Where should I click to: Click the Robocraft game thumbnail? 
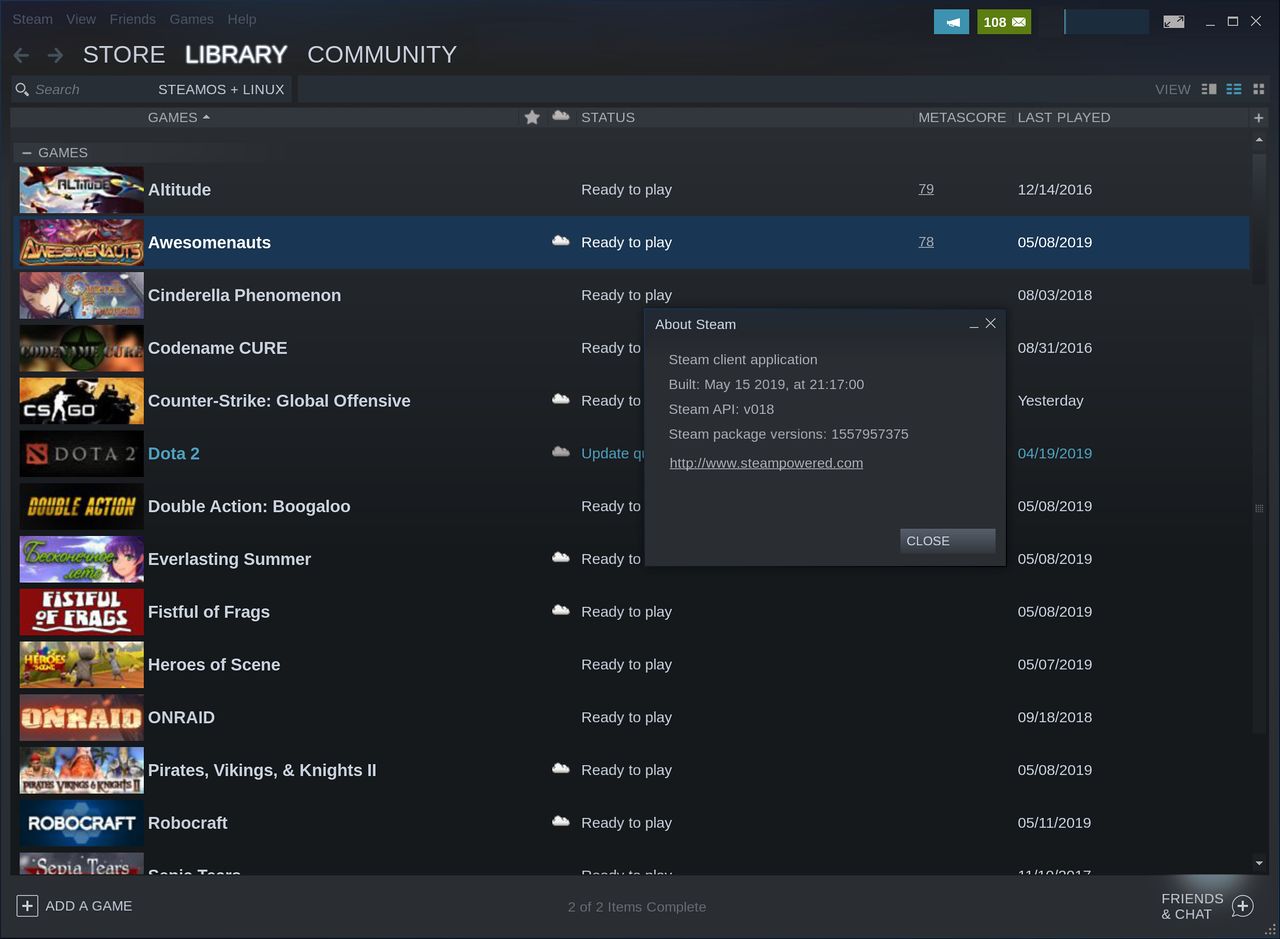tap(82, 823)
